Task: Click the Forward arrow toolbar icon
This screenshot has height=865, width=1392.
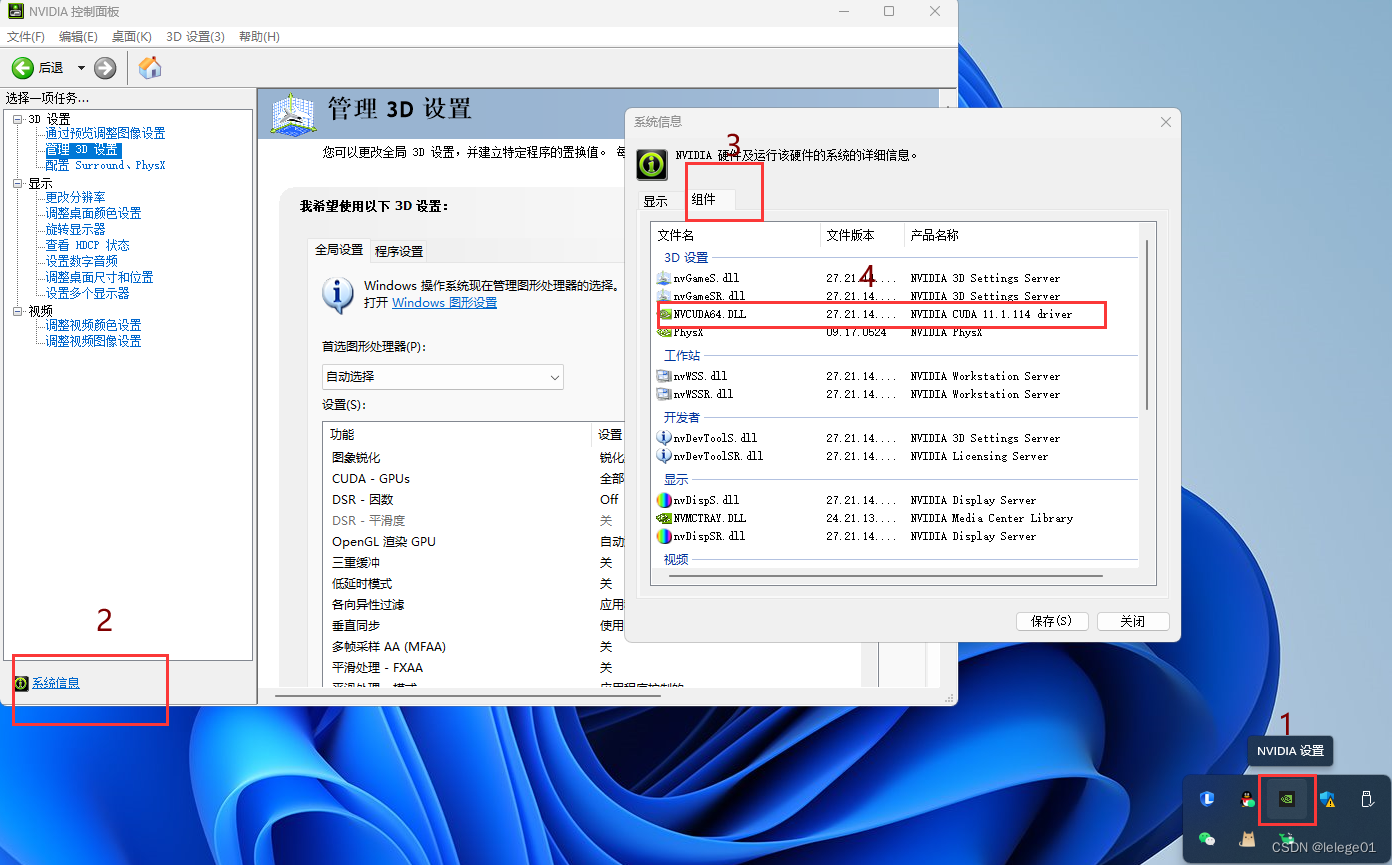Action: point(105,68)
